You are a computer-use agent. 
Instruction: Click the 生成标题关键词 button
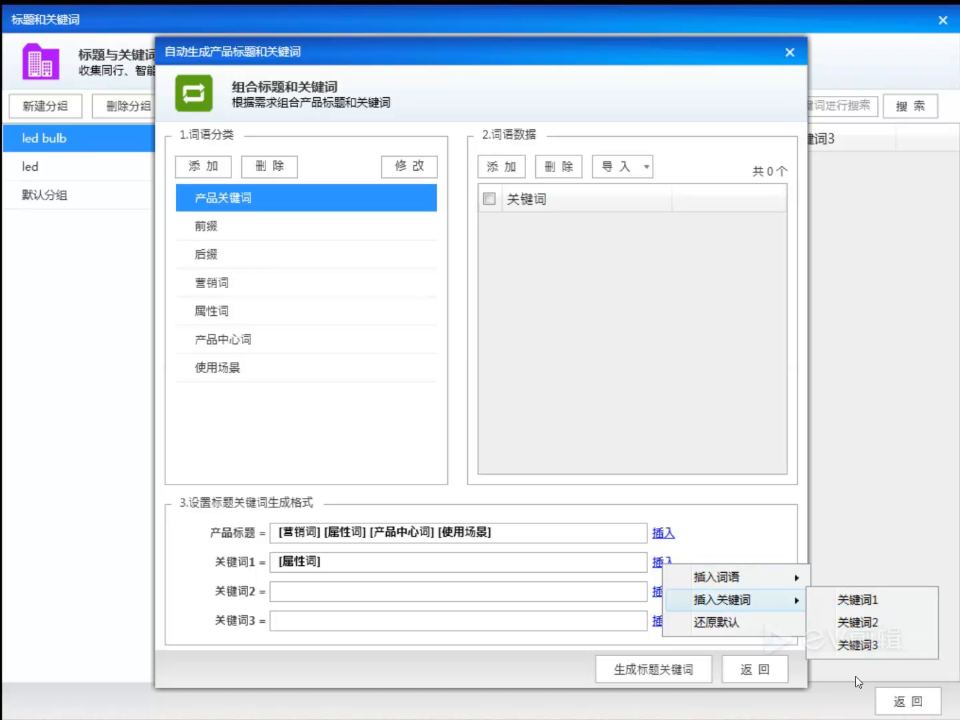tap(653, 669)
